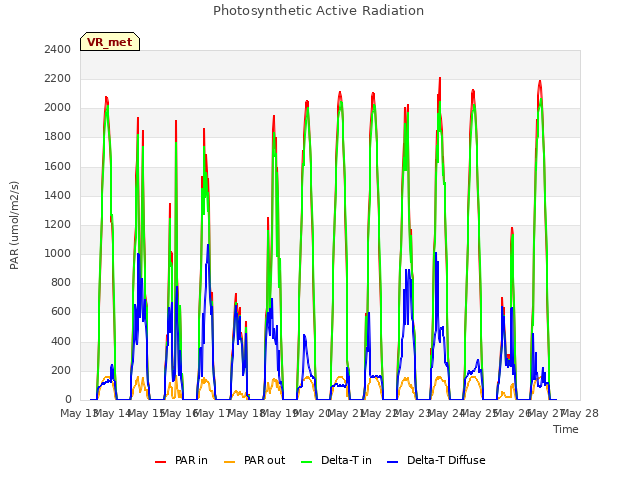Viewport: 640px width, 480px height.
Task: Click the 400 y-axis tick value
Action: point(61,341)
